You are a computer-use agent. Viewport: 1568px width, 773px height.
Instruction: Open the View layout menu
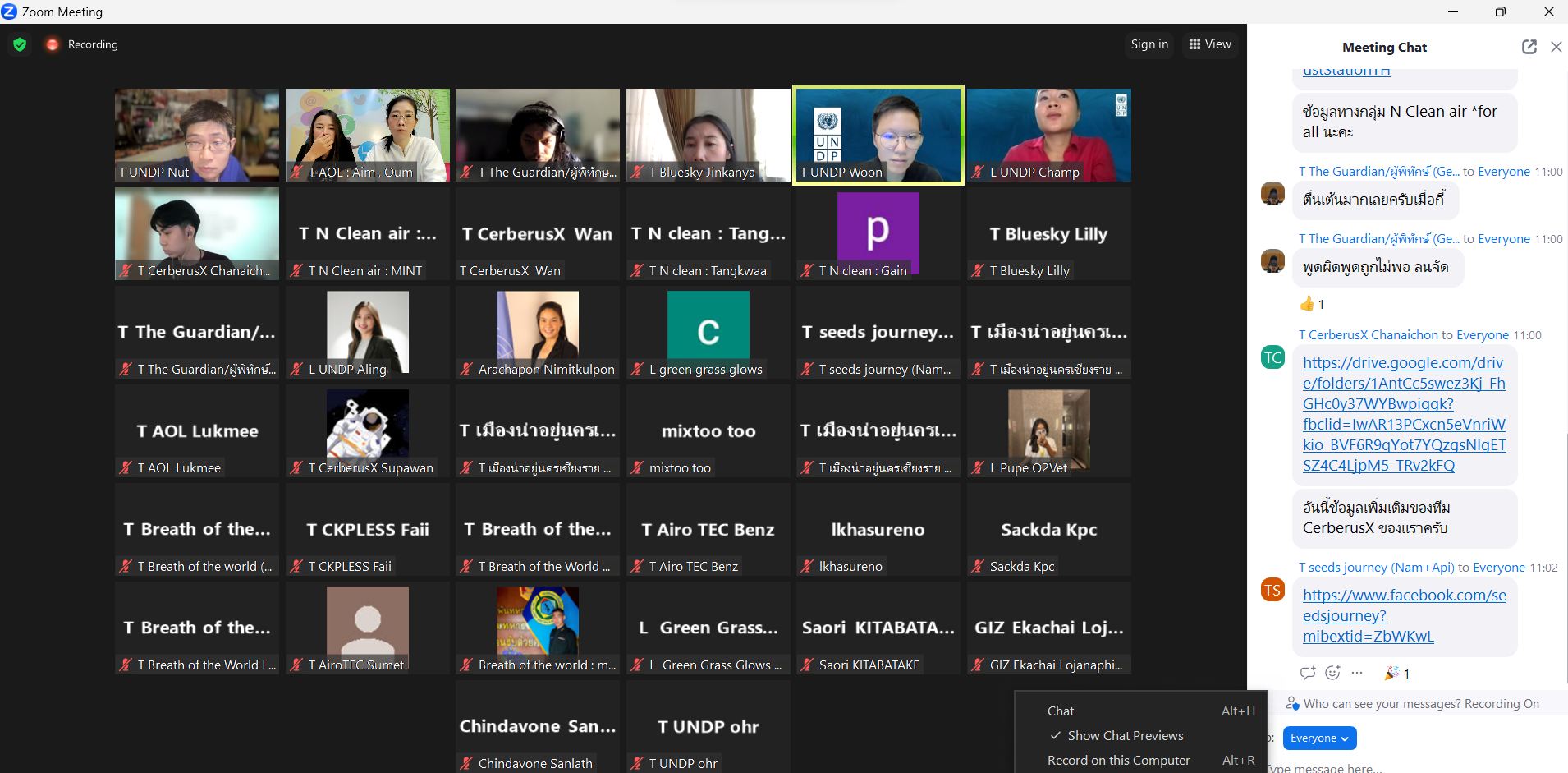point(1210,44)
